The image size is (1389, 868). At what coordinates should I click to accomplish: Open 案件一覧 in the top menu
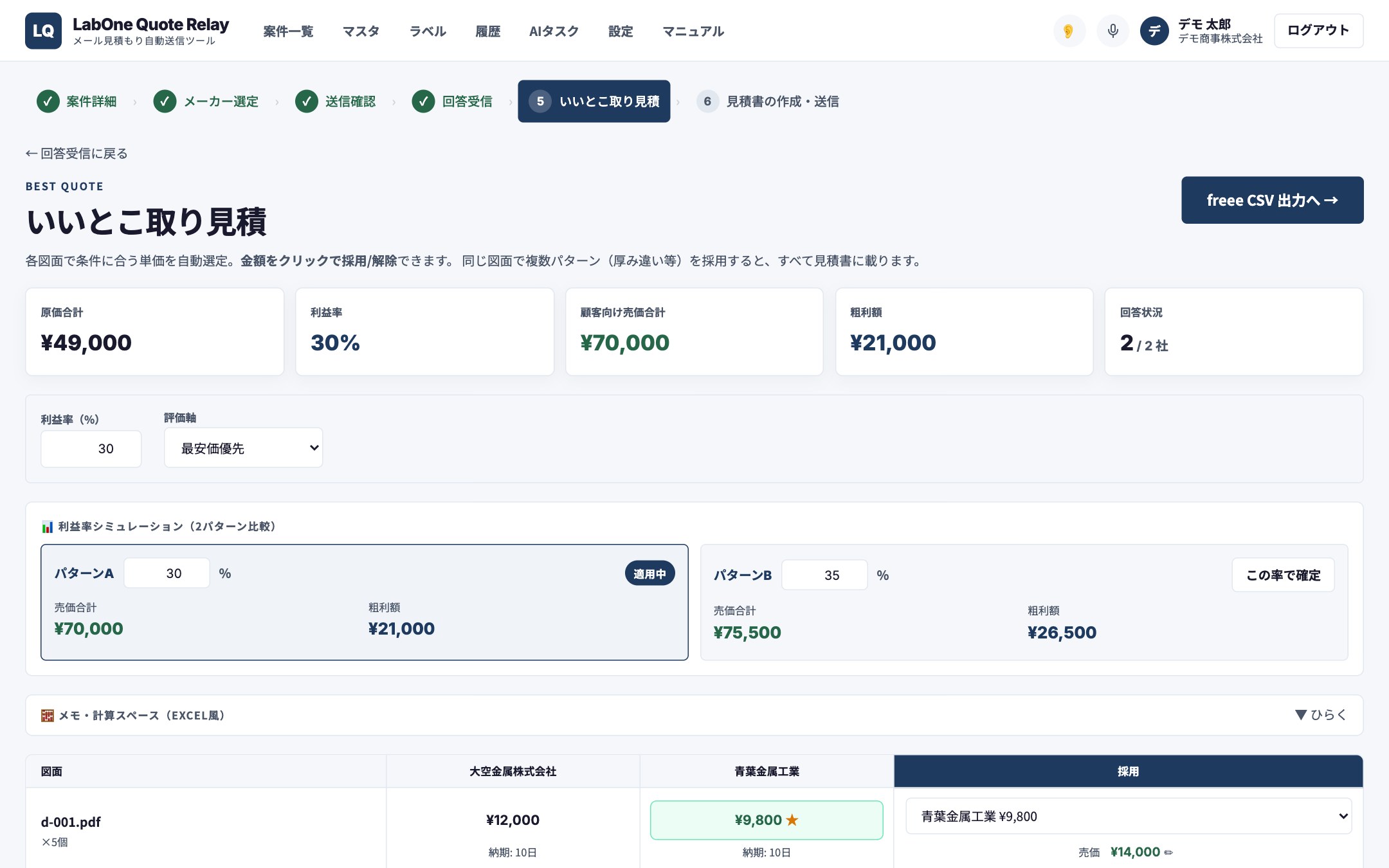[288, 31]
